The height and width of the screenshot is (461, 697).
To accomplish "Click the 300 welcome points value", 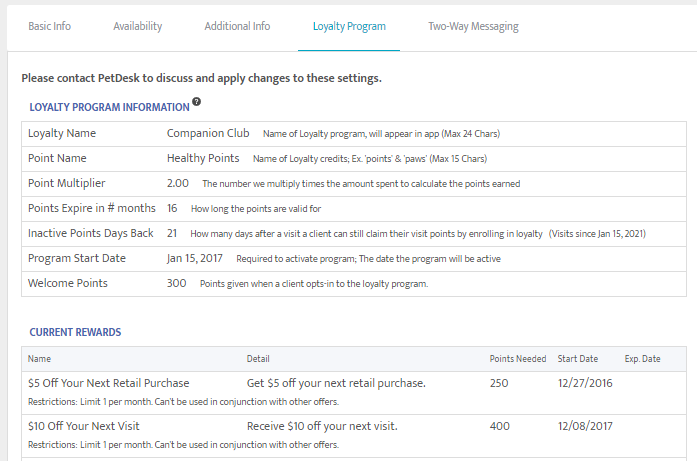I will tap(177, 283).
